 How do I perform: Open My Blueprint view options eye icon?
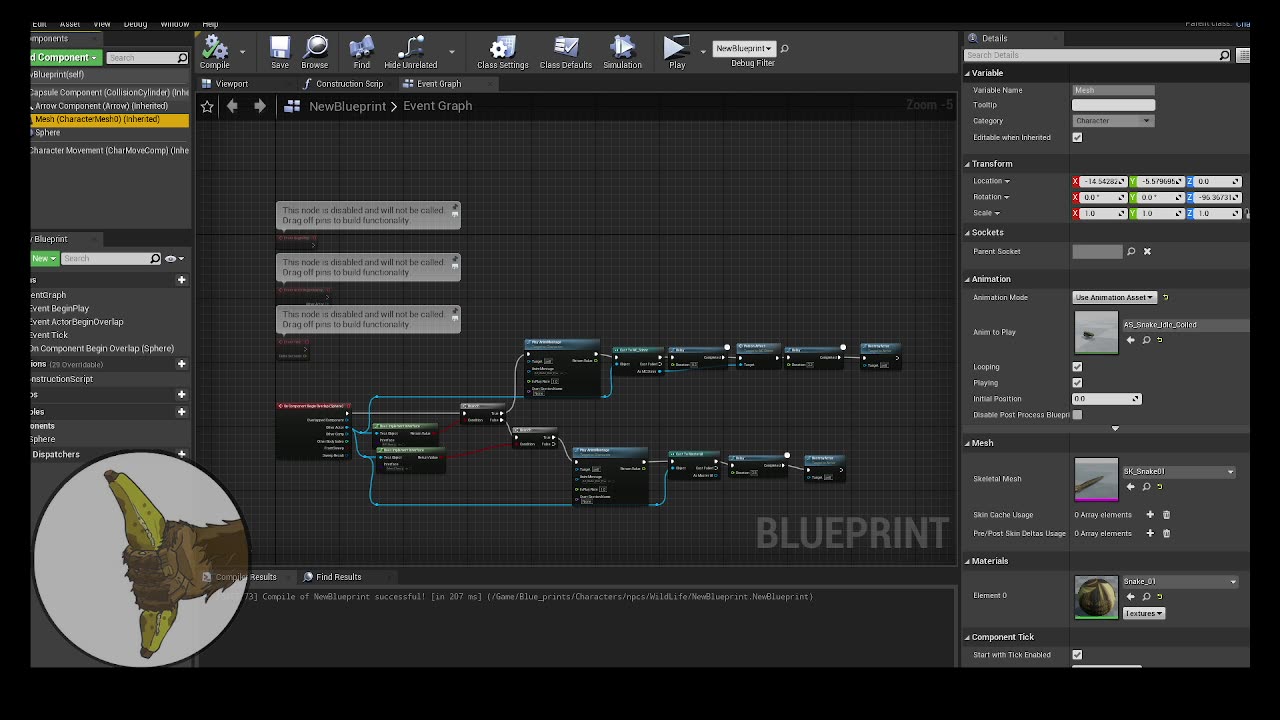pos(174,259)
